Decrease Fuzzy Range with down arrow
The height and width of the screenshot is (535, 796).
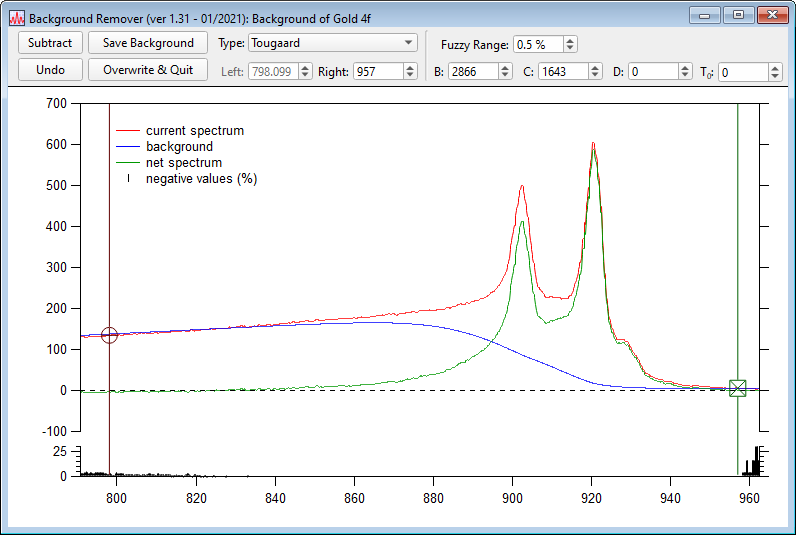coord(570,49)
